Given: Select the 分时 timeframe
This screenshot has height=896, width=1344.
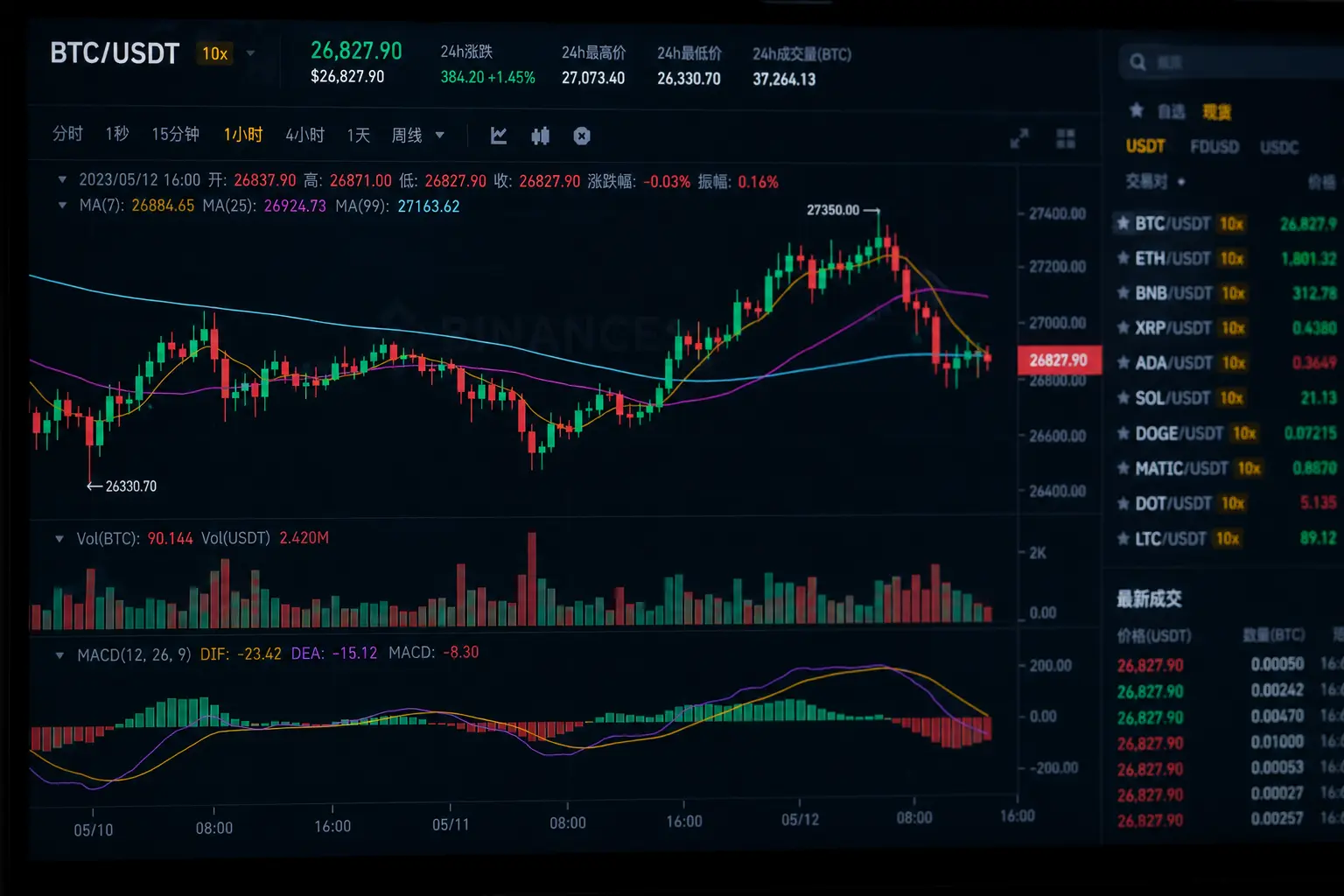Looking at the screenshot, I should (67, 133).
